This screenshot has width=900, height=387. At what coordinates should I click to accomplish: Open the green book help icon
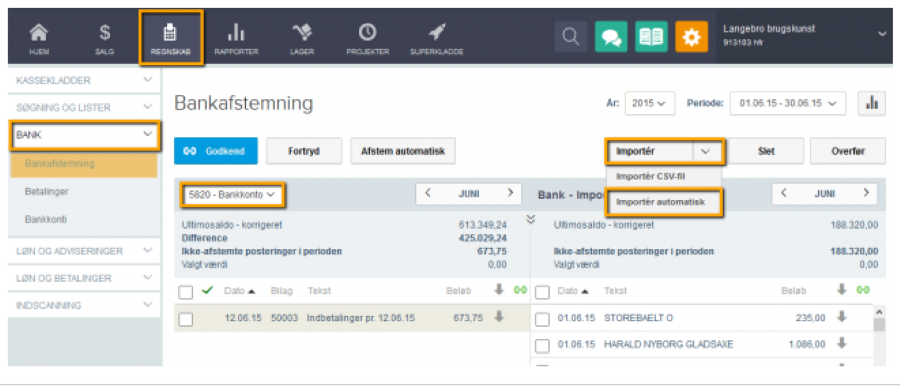pos(651,37)
